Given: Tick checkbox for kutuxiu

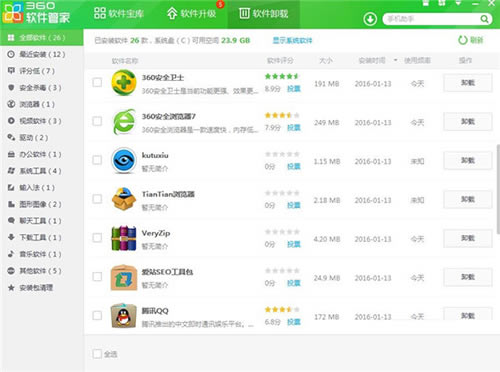Looking at the screenshot, I should pos(97,160).
